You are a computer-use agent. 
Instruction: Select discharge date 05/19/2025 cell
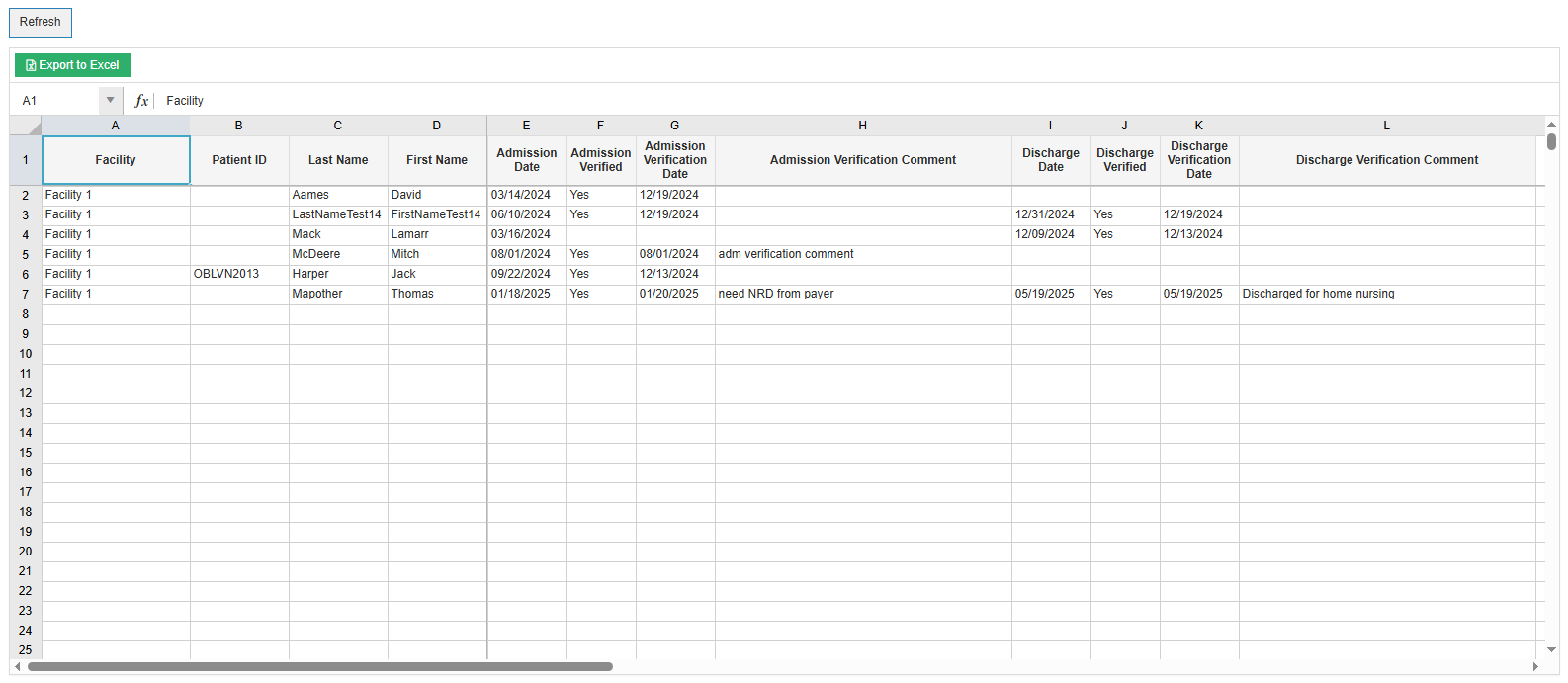[1051, 295]
